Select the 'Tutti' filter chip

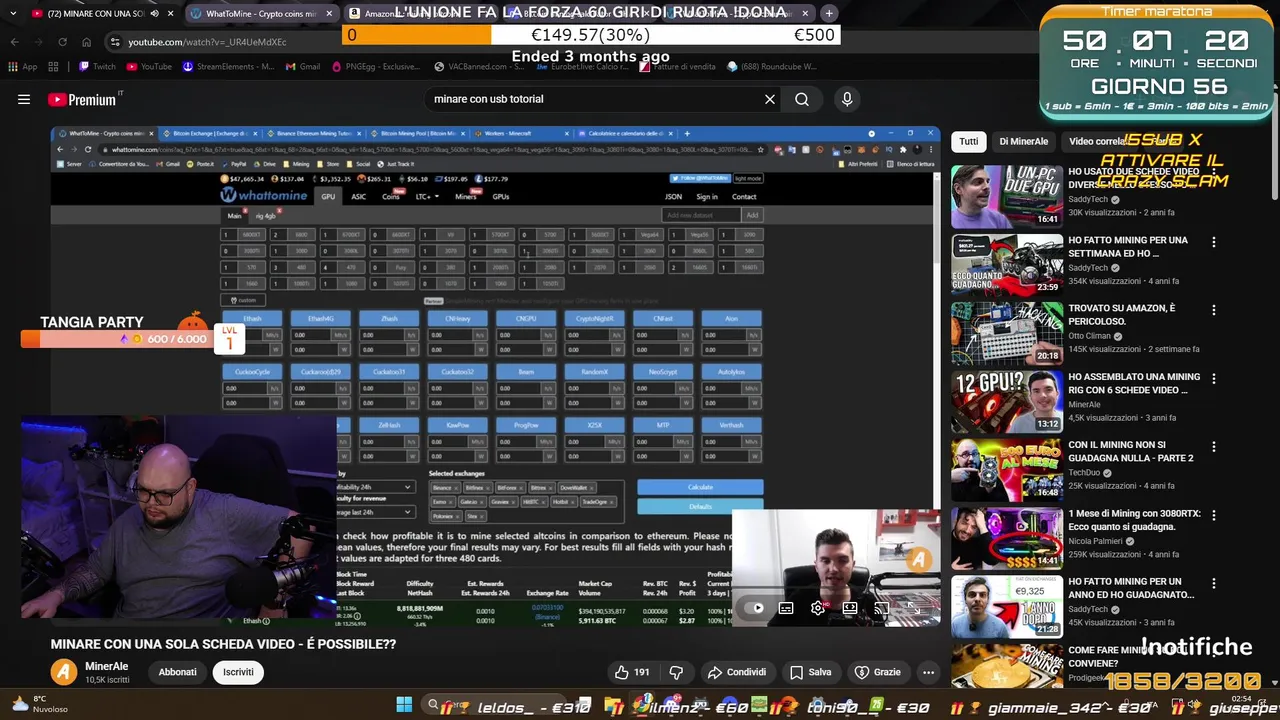click(x=969, y=141)
